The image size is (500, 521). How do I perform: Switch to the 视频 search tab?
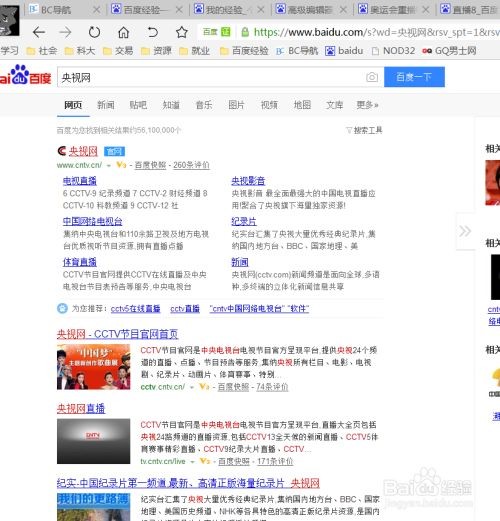coord(269,105)
